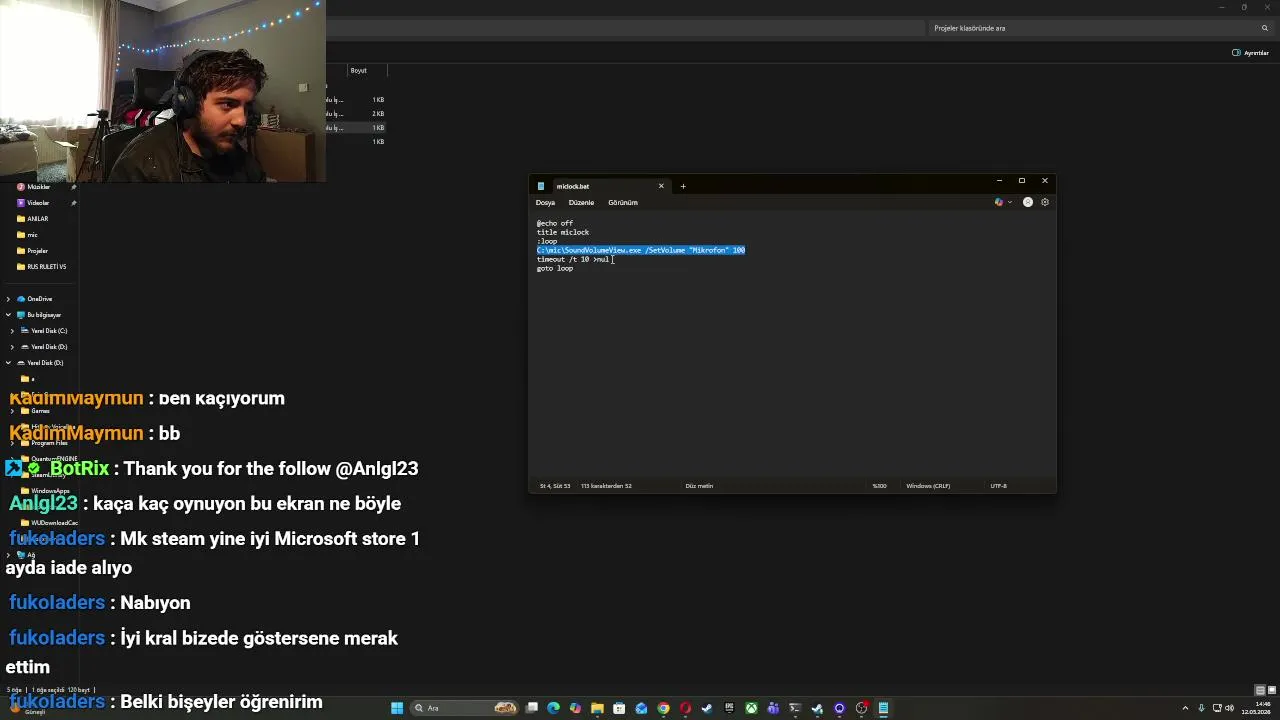Open the Düzenle menu in Notepad

(x=581, y=202)
